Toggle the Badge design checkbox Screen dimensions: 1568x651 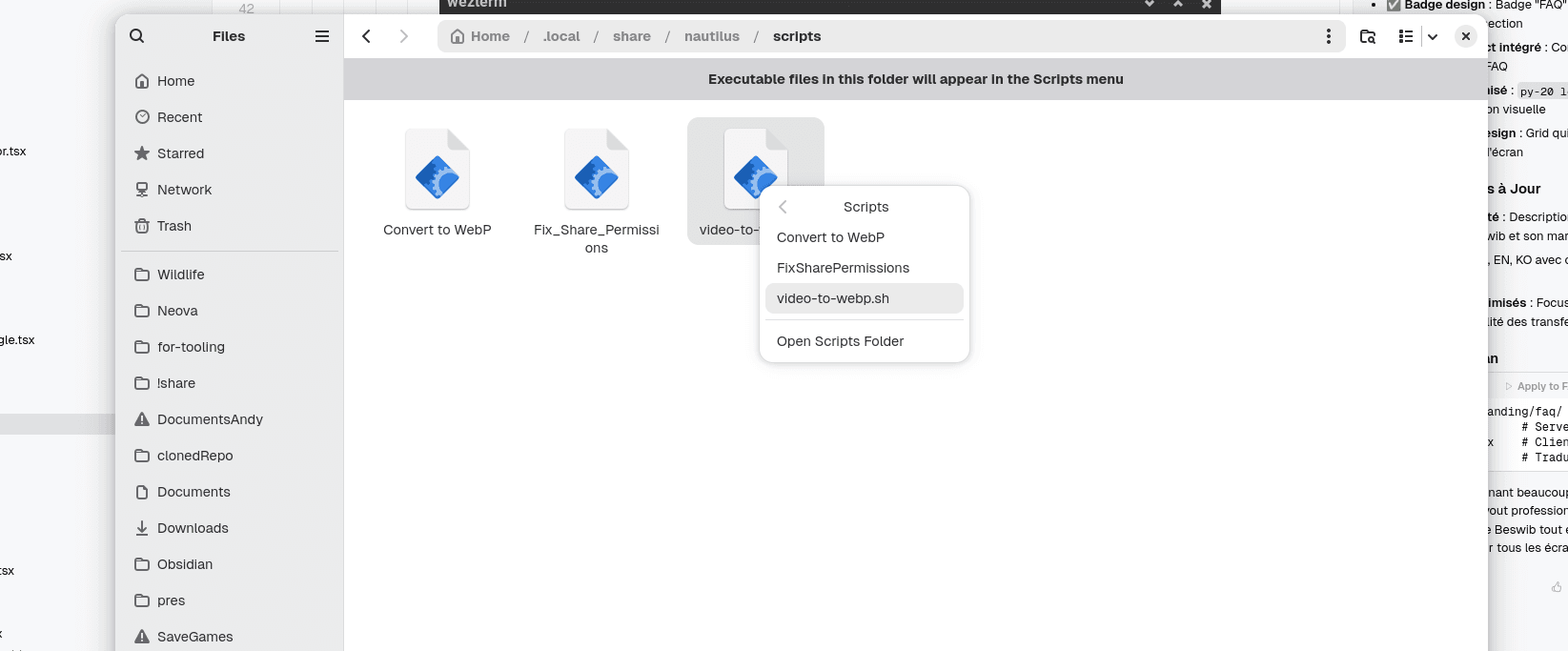click(x=1394, y=6)
